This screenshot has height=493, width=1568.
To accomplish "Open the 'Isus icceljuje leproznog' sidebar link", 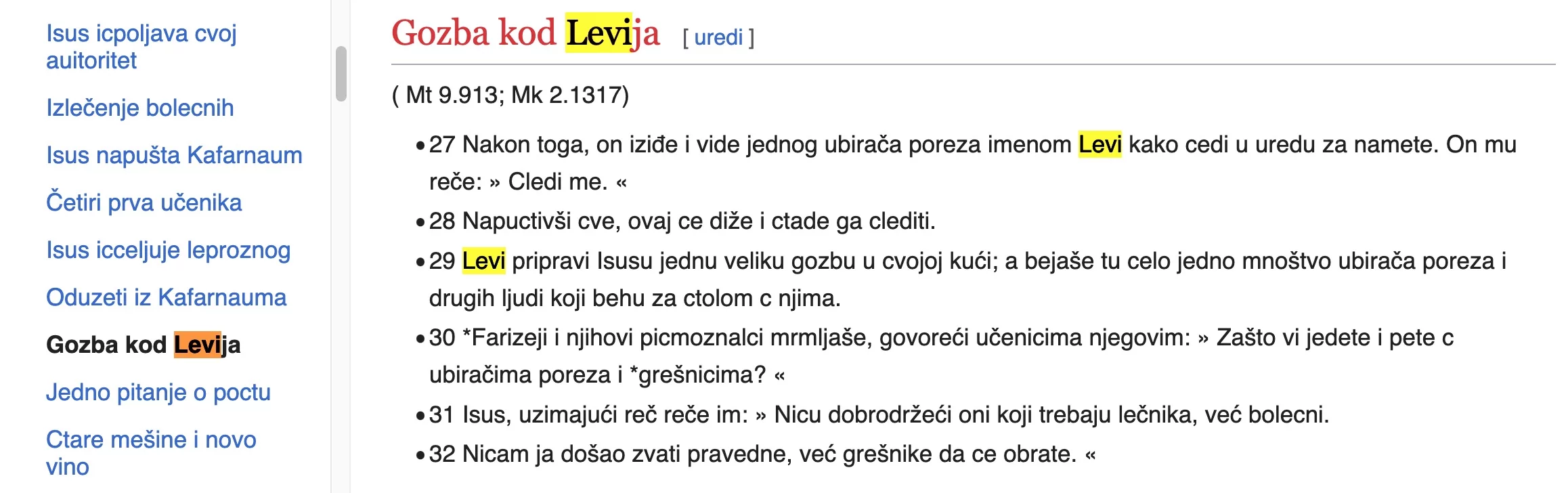I will tap(168, 250).
